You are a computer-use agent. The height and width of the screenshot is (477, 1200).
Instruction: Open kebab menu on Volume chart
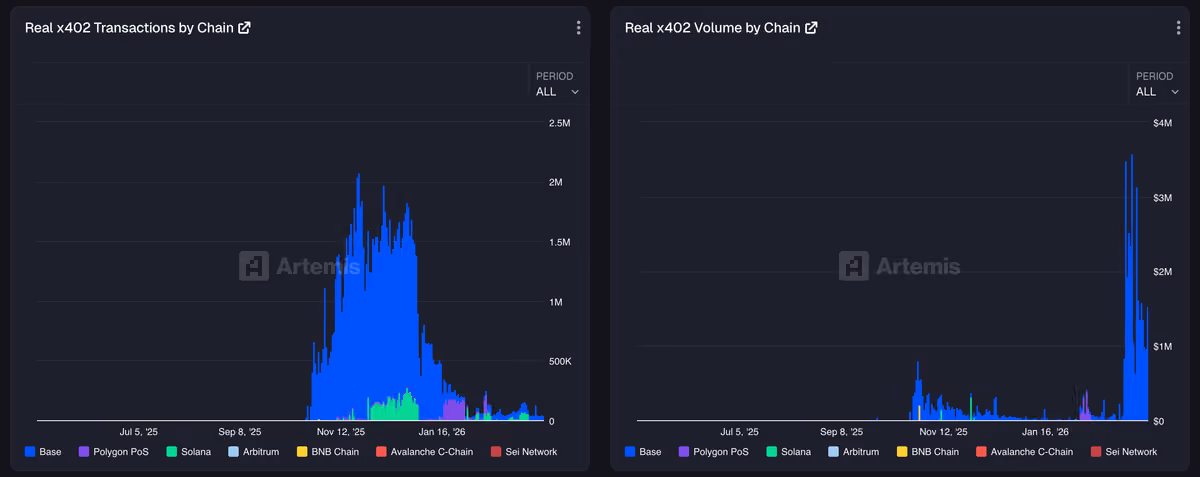[x=1178, y=28]
